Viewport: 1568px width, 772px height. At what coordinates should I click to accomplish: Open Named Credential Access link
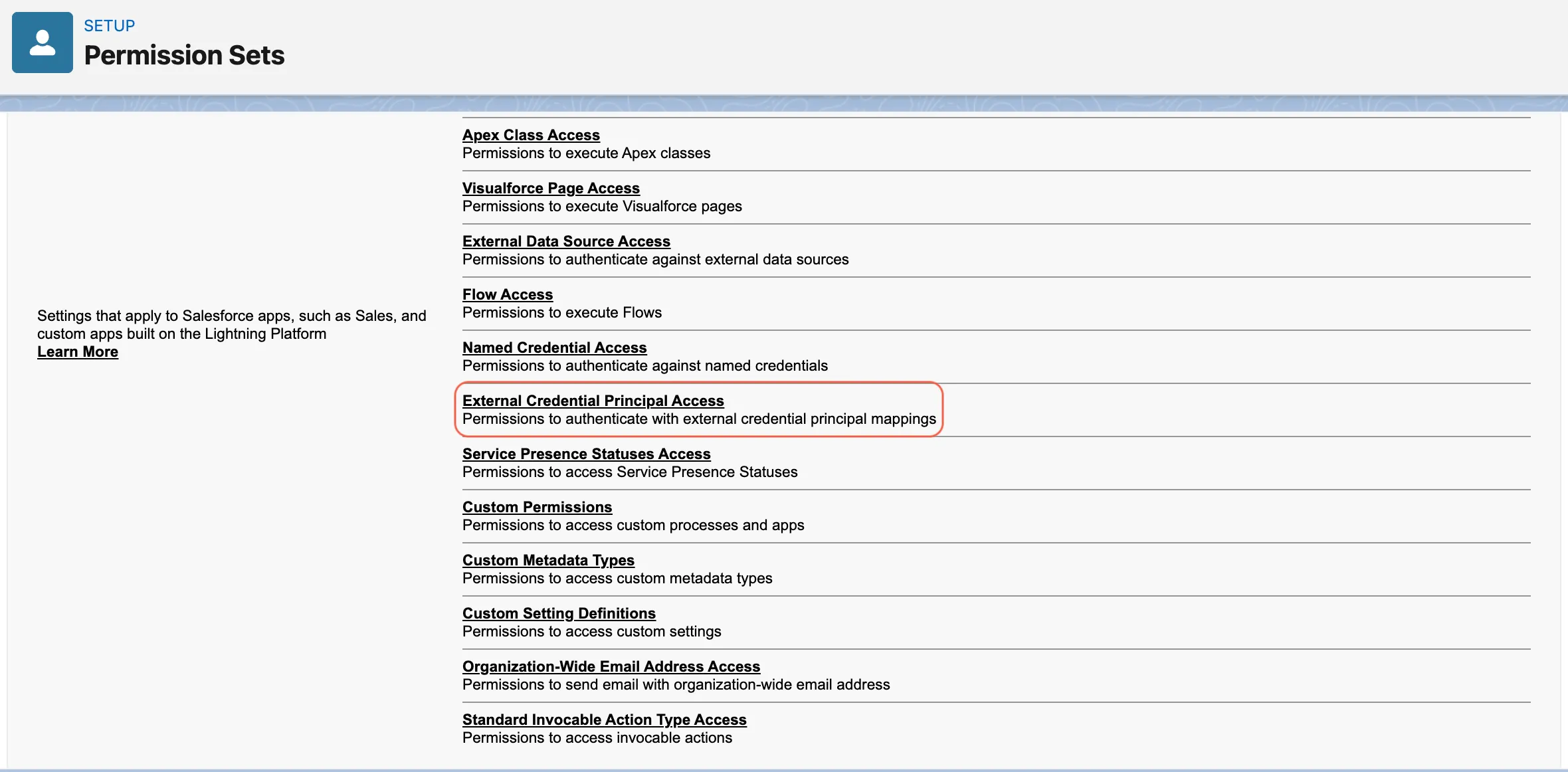(554, 347)
